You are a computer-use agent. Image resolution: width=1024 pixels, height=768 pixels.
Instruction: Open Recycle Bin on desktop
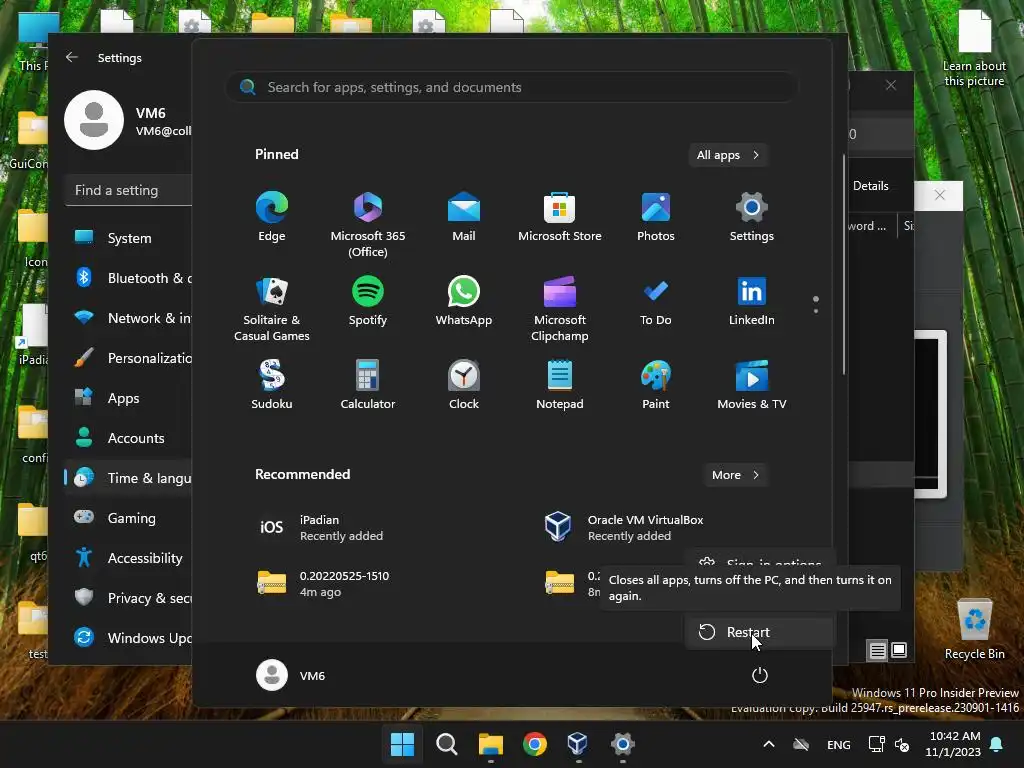point(974,628)
